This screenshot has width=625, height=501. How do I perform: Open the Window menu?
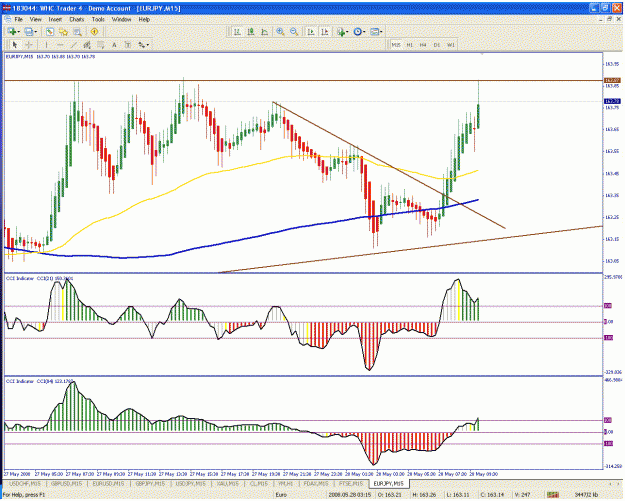121,19
